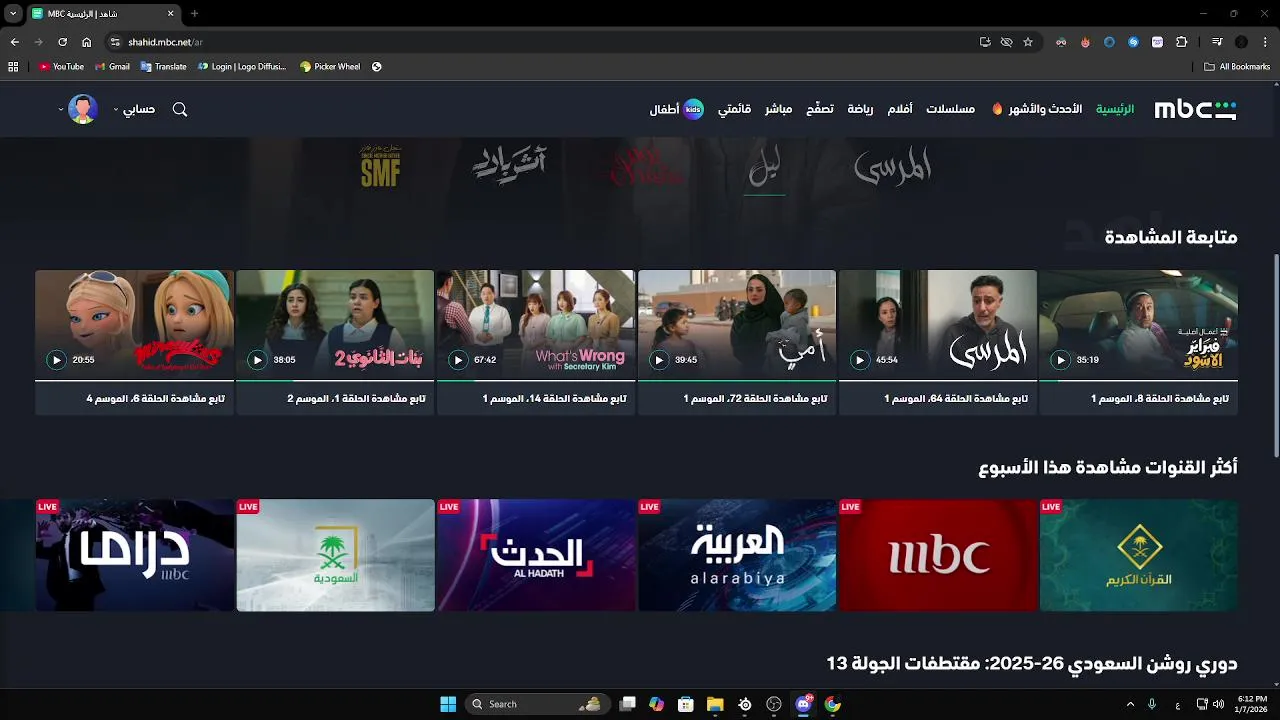Open the tab search dropdown arrow
Image resolution: width=1280 pixels, height=720 pixels.
pos(13,14)
